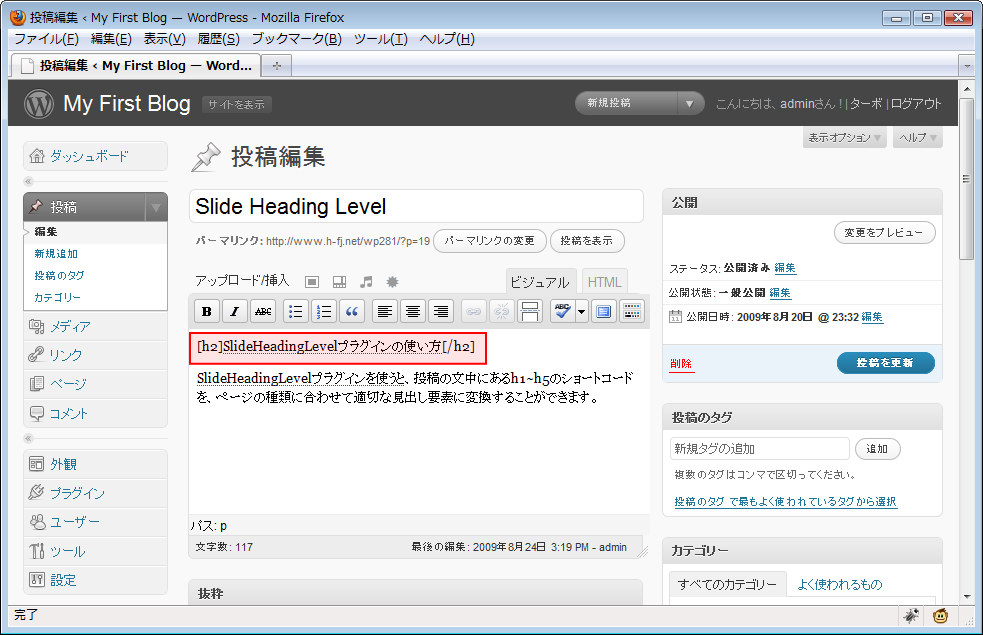
Task: Click the red 削除 delete link
Action: coord(681,364)
